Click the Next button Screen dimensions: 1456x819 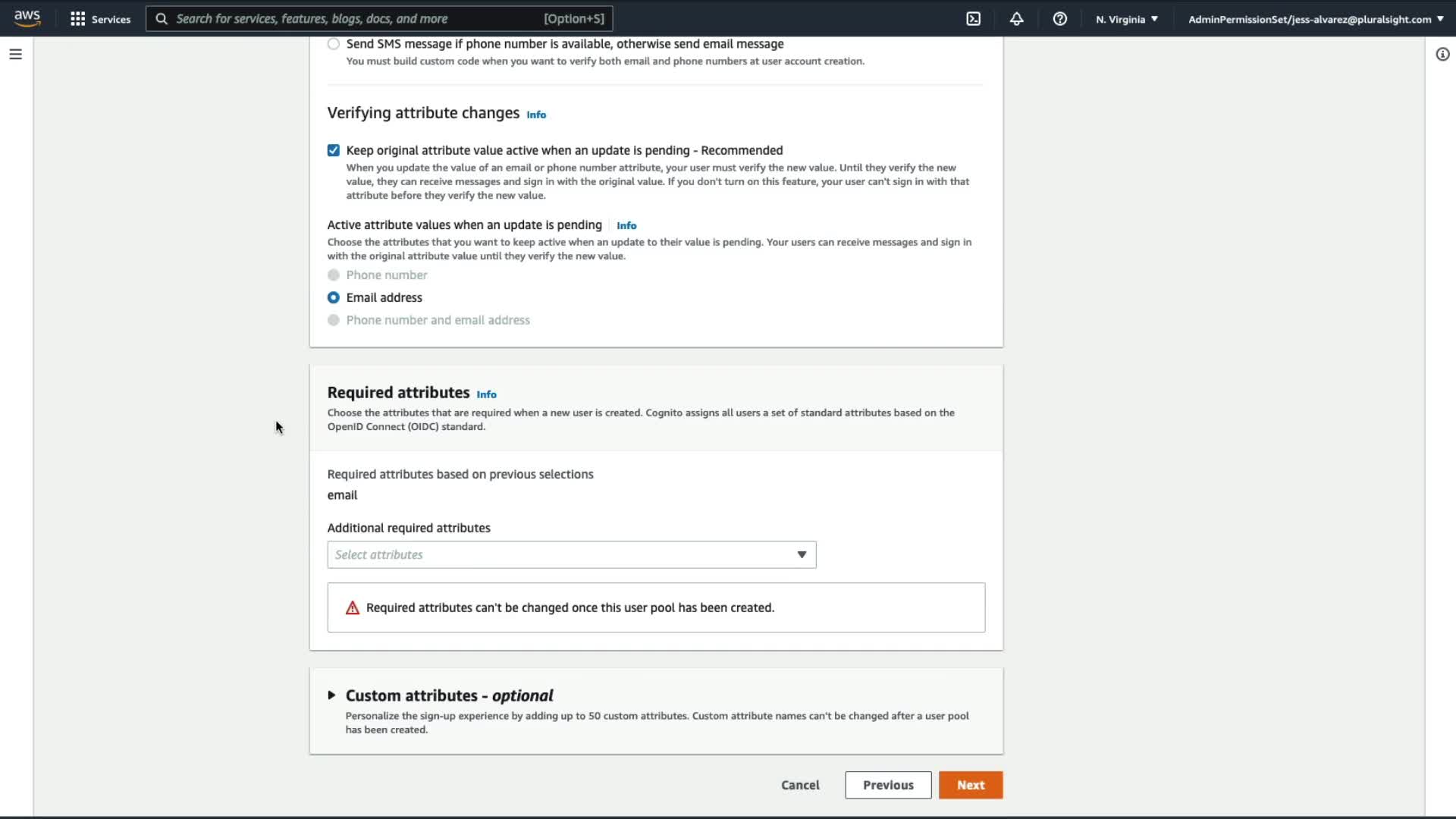pos(970,785)
